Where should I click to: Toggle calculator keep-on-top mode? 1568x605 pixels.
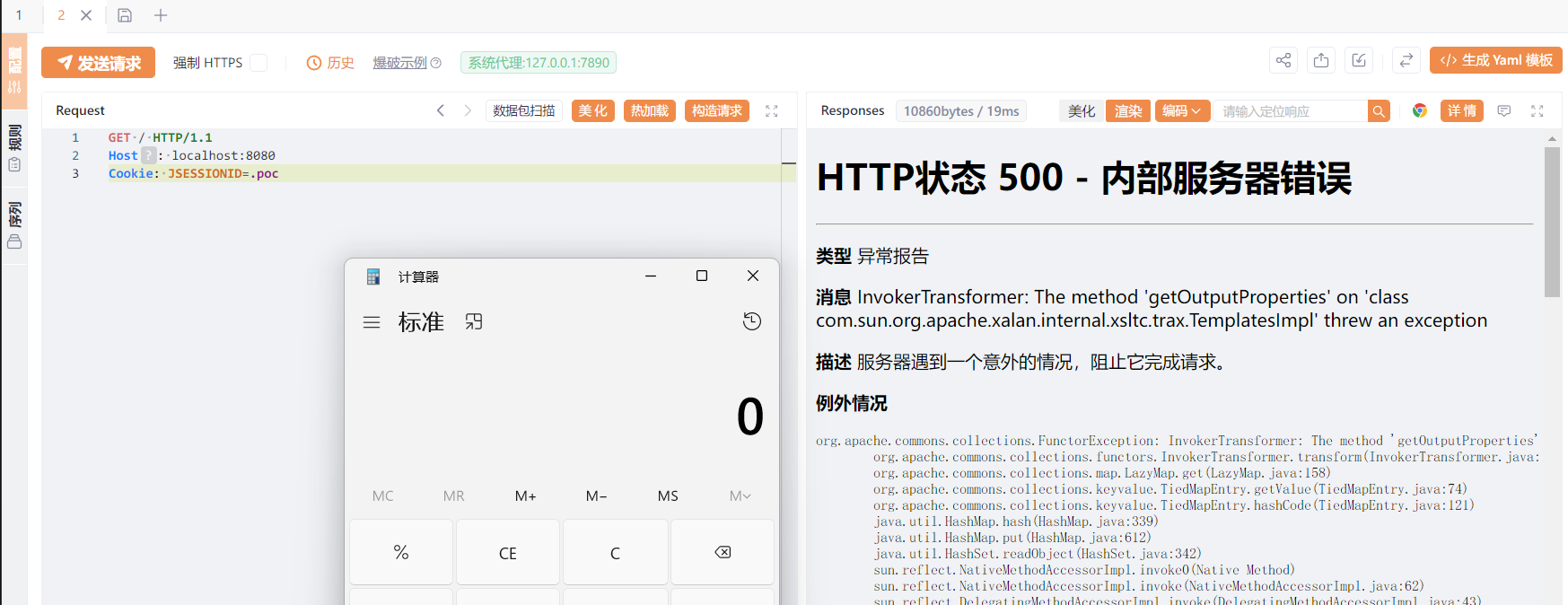474,321
